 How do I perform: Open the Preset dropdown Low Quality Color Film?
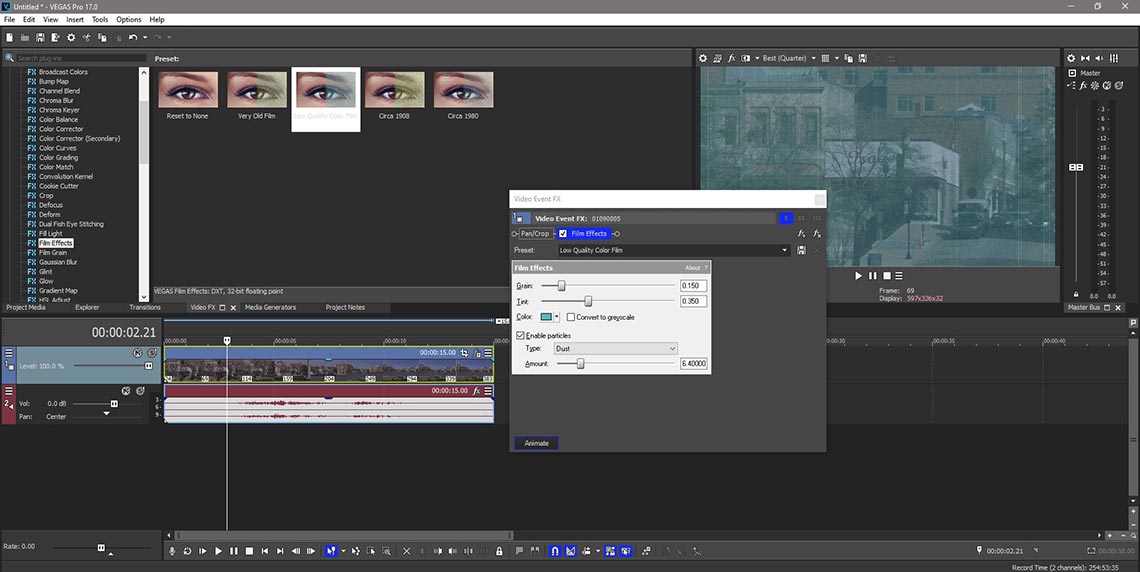(x=673, y=250)
